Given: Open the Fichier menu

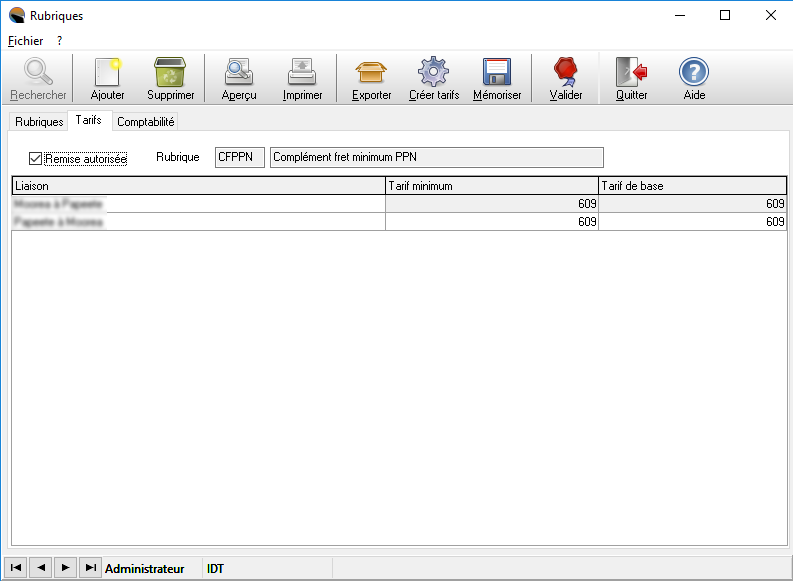Looking at the screenshot, I should [25, 41].
